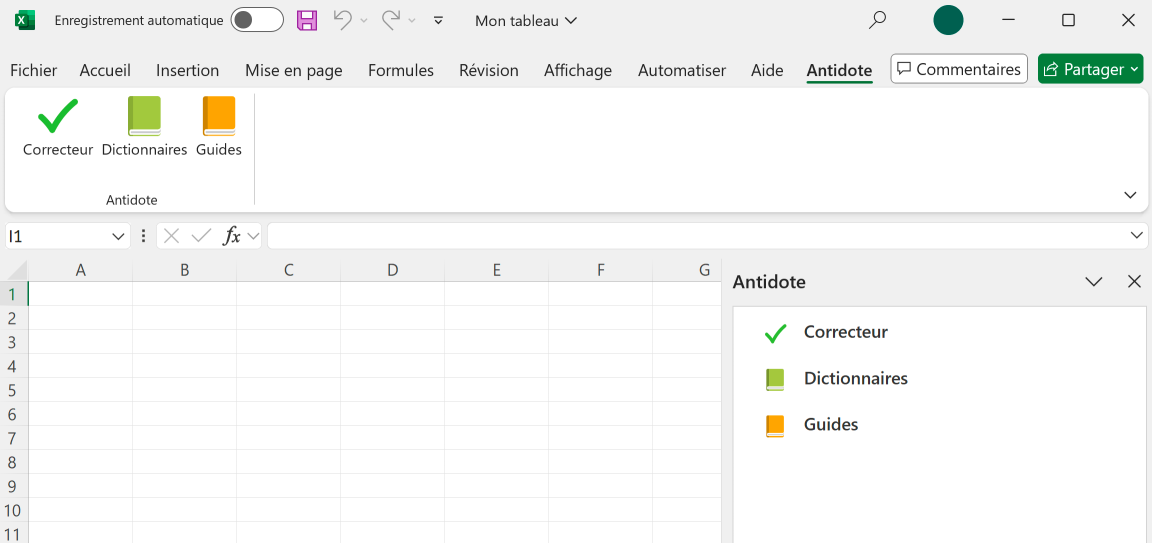1152x543 pixels.
Task: Open Dictionnaires green book in ribbon
Action: point(144,117)
